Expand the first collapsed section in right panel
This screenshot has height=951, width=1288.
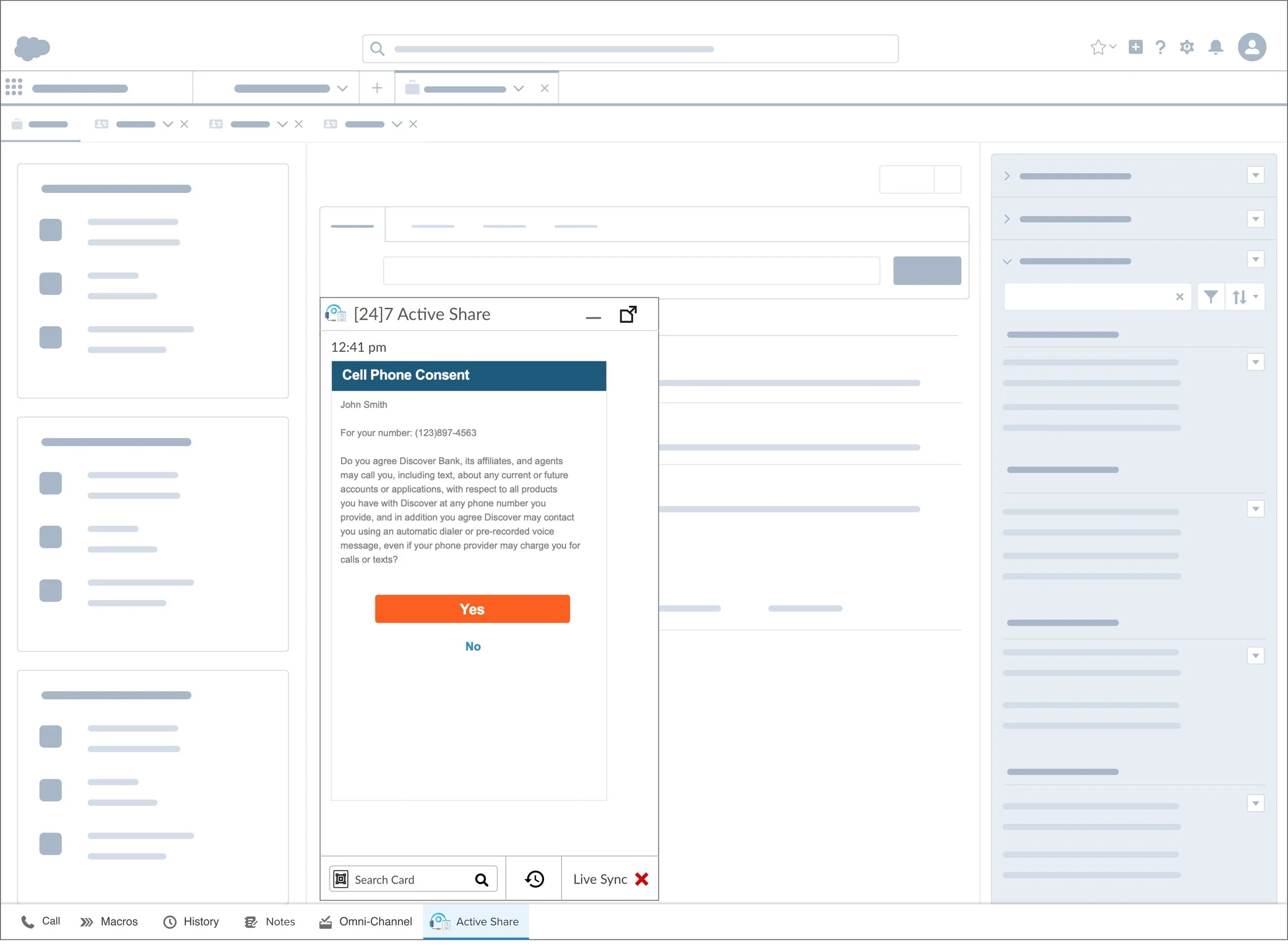point(1007,176)
